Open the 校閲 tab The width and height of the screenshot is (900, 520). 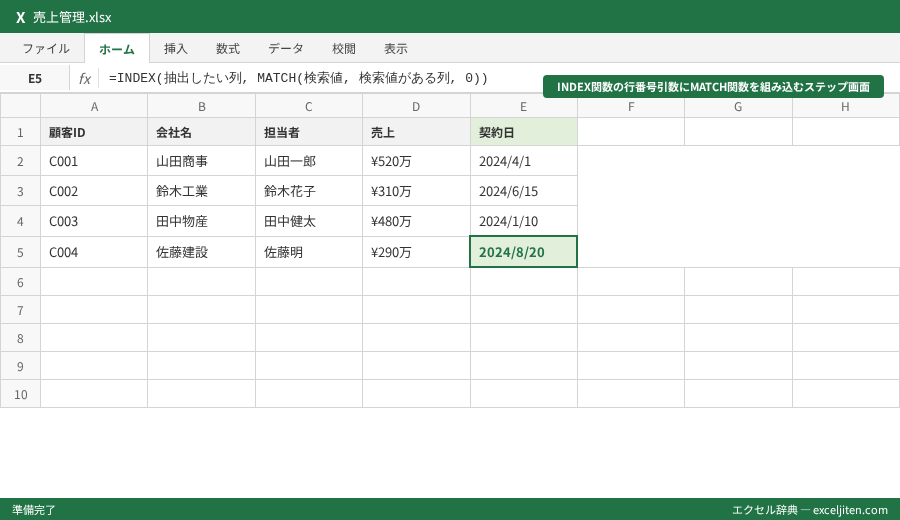pos(344,49)
